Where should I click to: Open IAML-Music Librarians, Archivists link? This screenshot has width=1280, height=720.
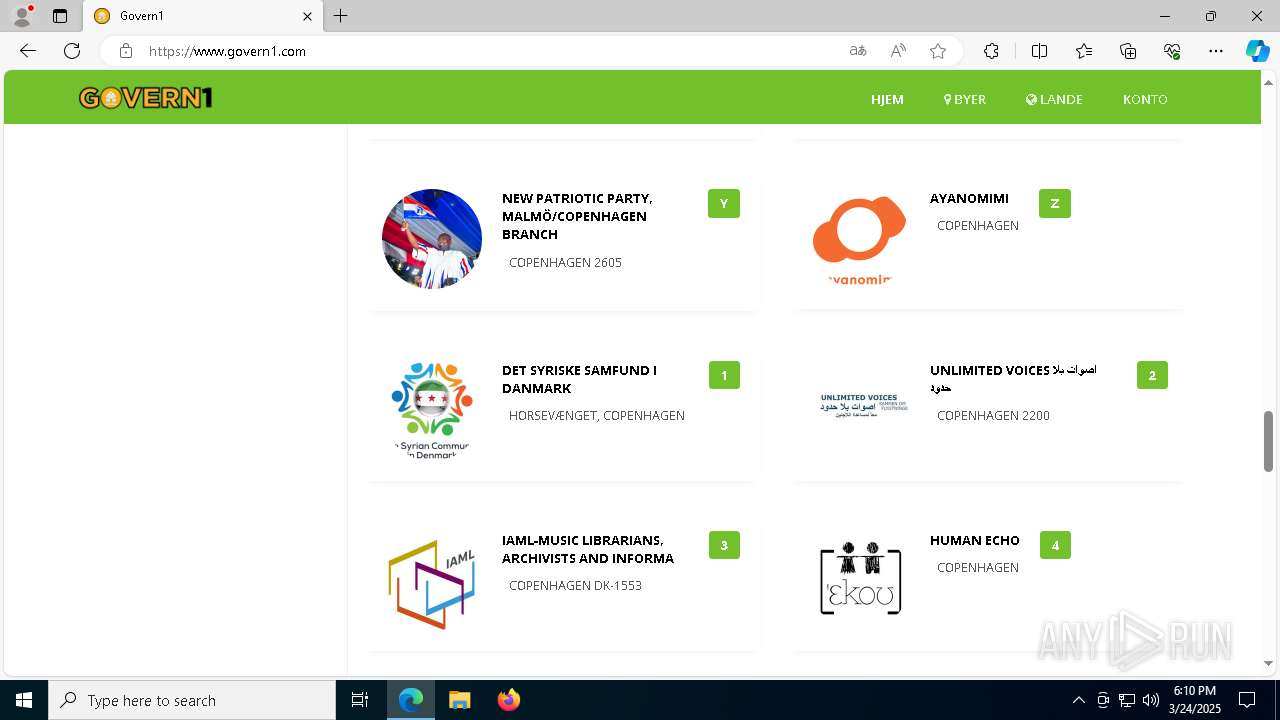click(588, 549)
